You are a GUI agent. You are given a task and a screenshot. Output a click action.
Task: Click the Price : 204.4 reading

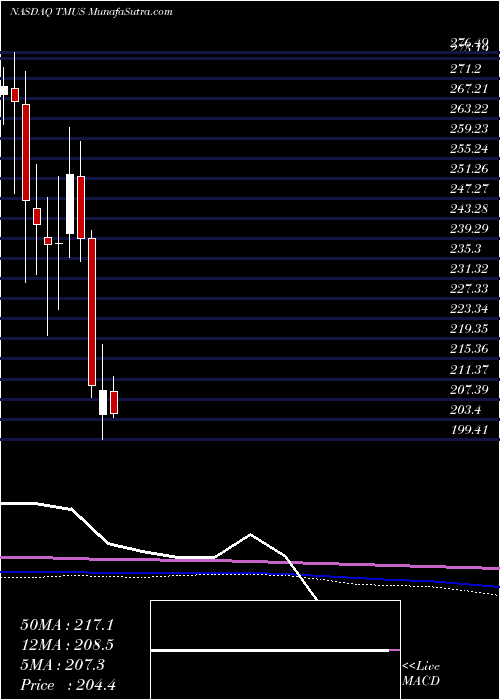coord(68,685)
